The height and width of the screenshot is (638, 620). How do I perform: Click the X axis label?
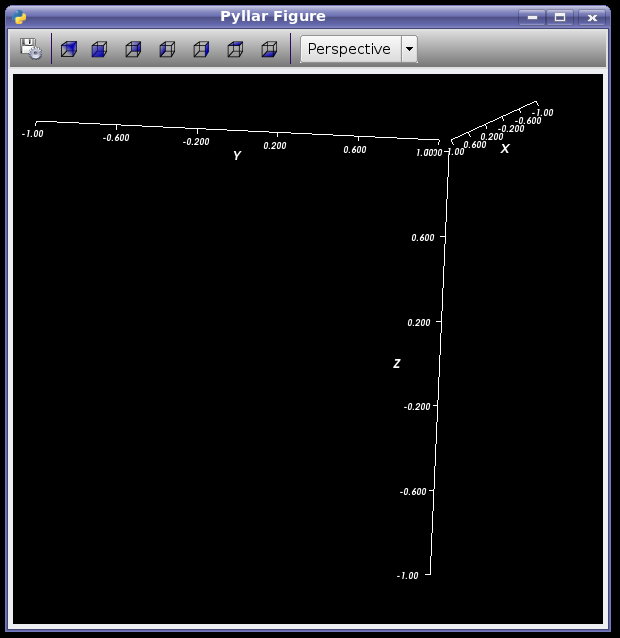505,149
